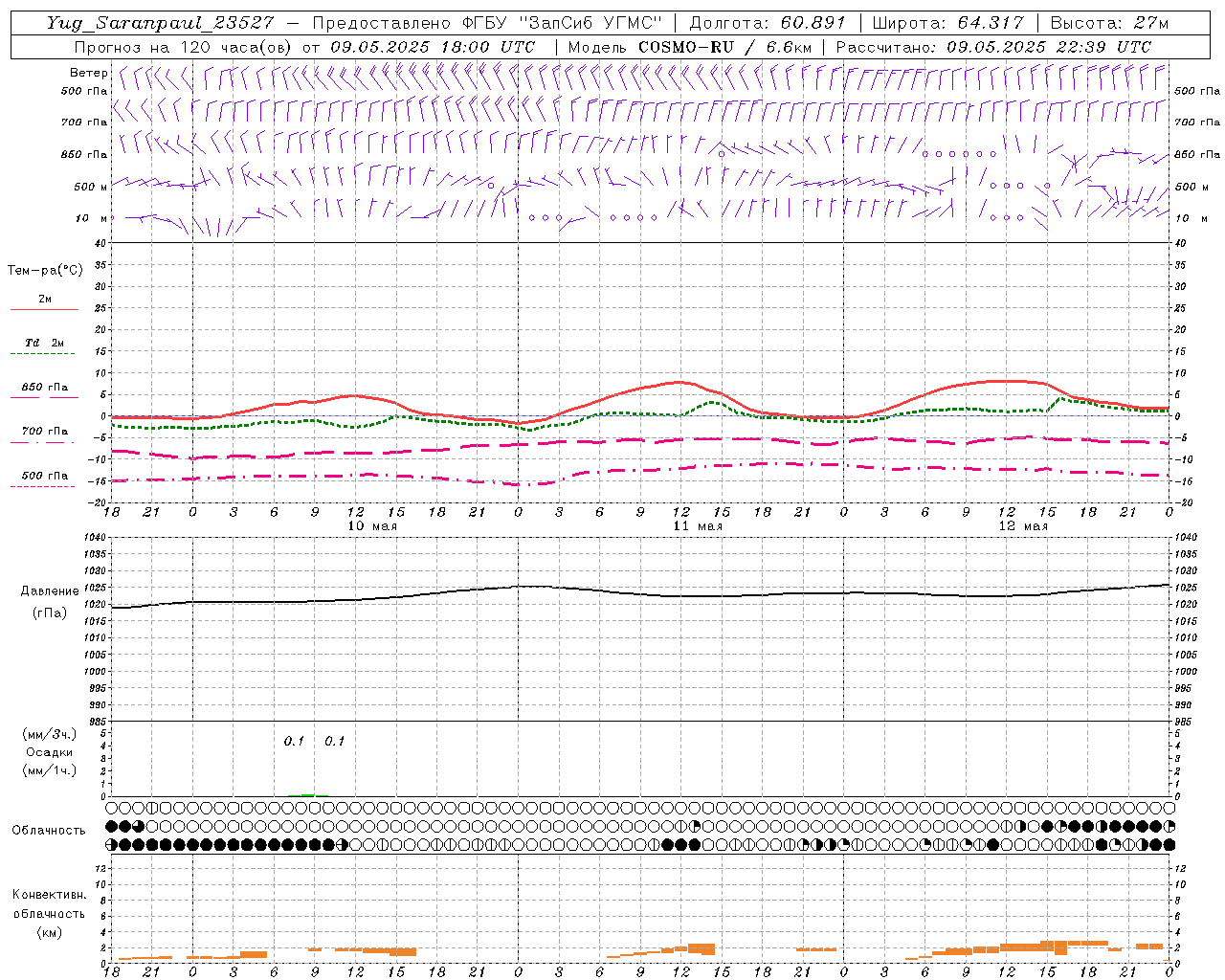Click the Рассчитано: 09.05.2025 22:39 UTC text

(993, 47)
